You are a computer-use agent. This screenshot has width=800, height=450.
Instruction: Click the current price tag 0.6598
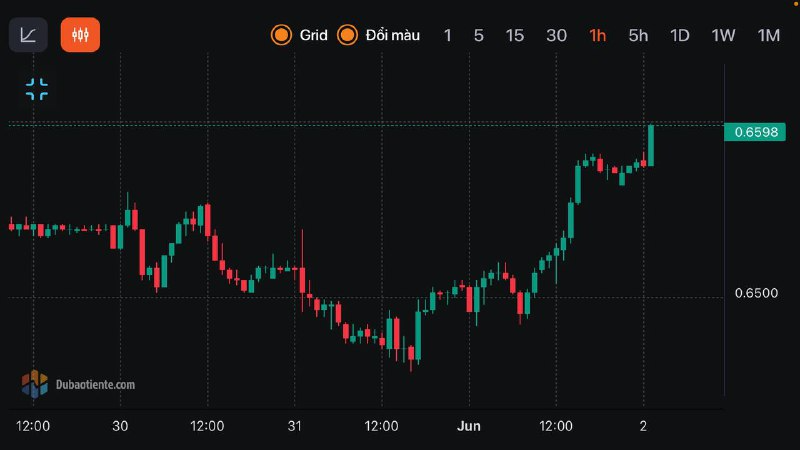(757, 131)
